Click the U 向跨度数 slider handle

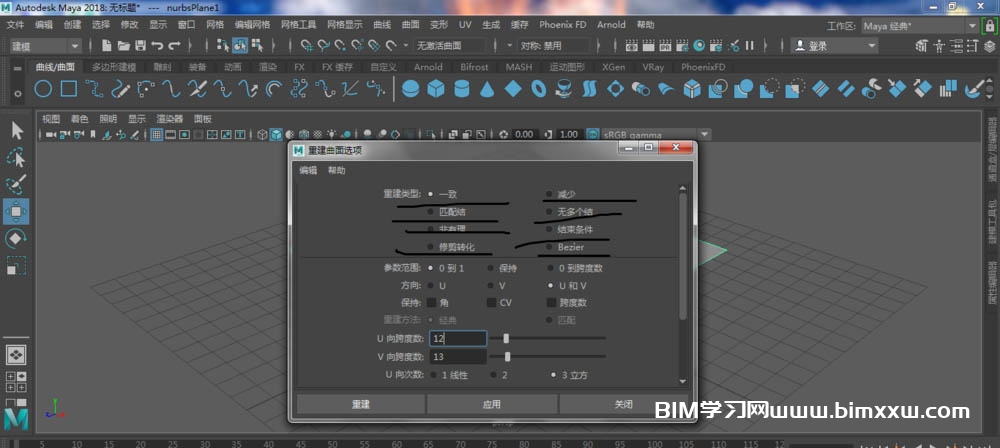(506, 339)
